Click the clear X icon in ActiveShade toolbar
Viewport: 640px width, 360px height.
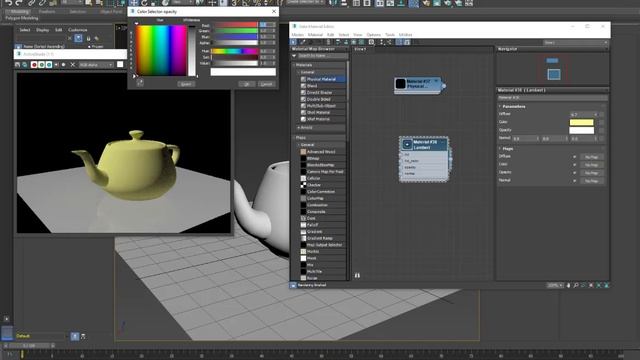73,64
